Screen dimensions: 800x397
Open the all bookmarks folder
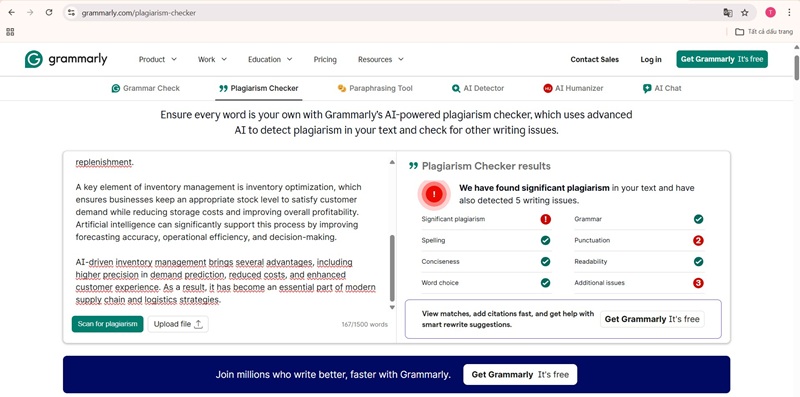click(764, 32)
